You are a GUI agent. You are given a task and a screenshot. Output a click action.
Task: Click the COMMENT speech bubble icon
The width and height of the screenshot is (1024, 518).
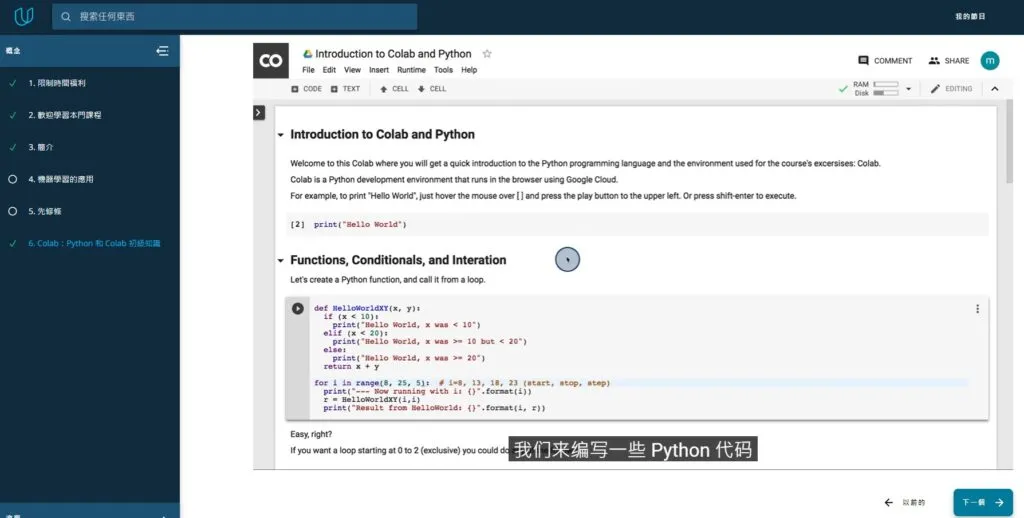tap(863, 61)
